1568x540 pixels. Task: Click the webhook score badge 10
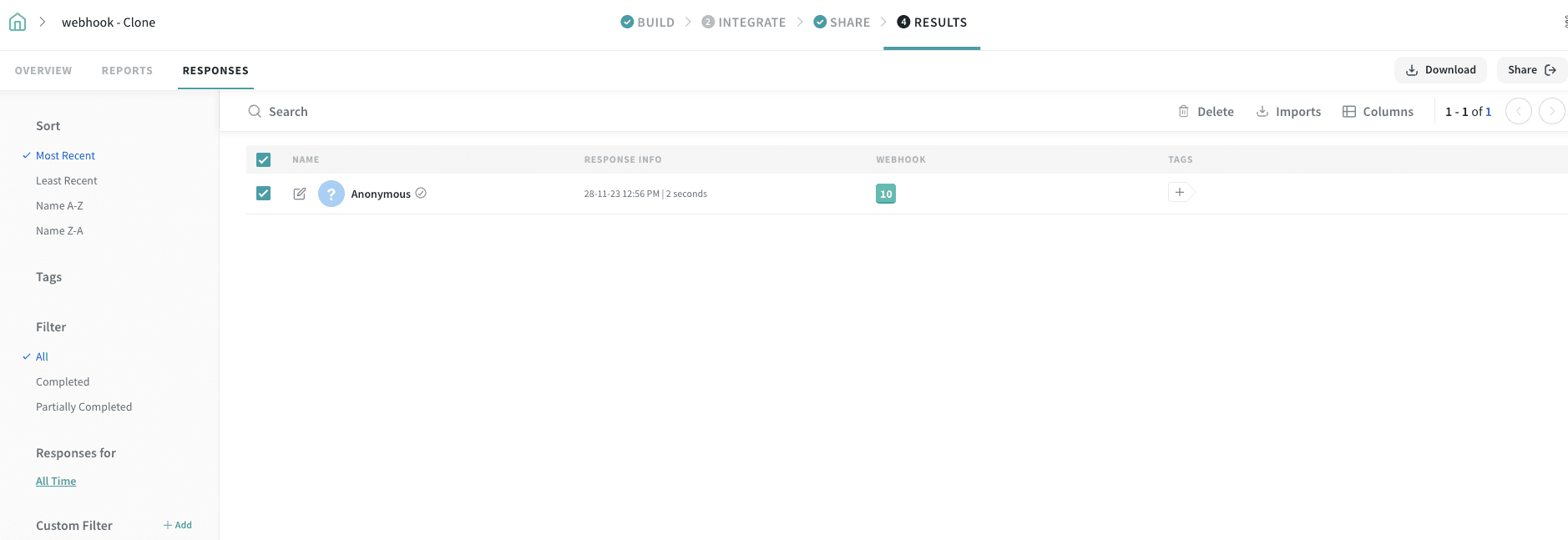point(886,194)
